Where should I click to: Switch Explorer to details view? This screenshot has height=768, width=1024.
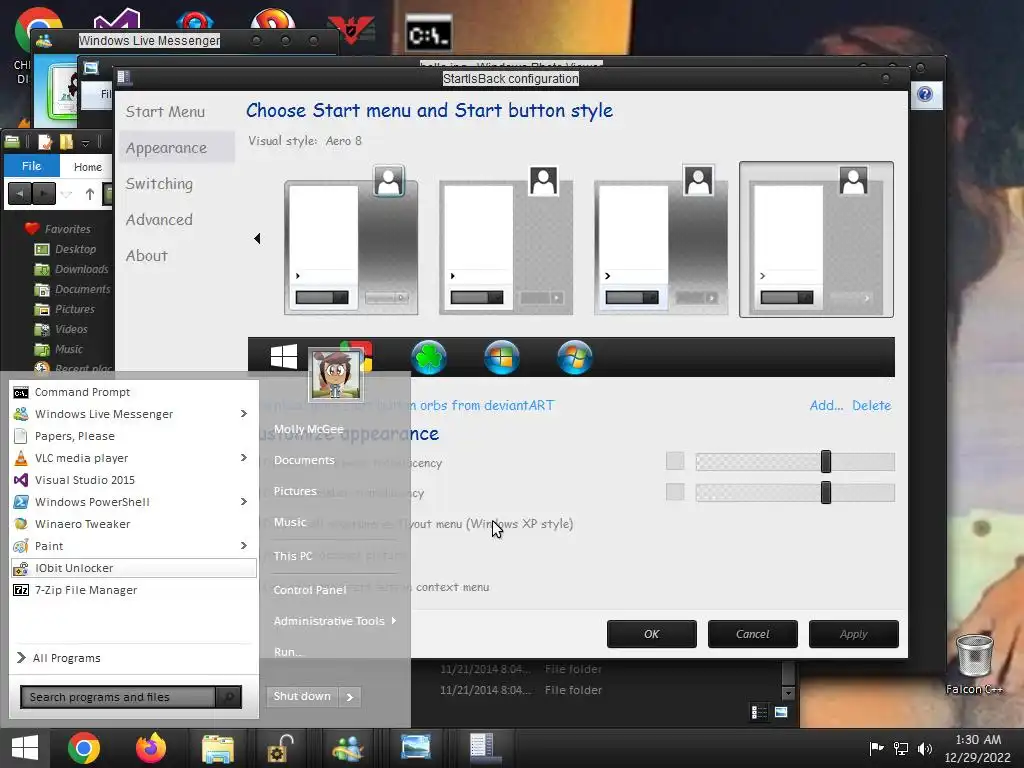click(x=760, y=712)
